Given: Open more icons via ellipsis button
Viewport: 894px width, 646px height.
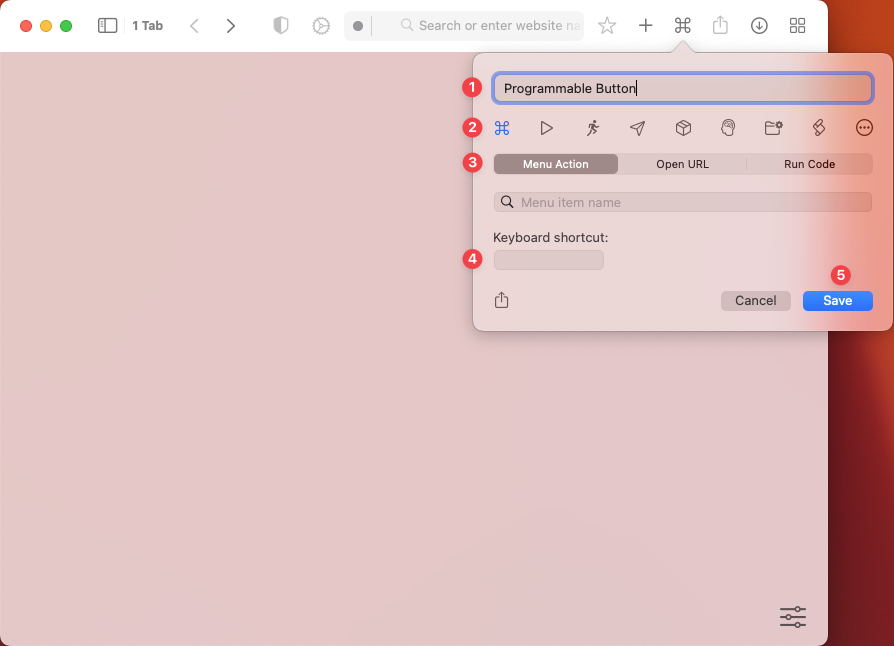Looking at the screenshot, I should pyautogui.click(x=865, y=128).
